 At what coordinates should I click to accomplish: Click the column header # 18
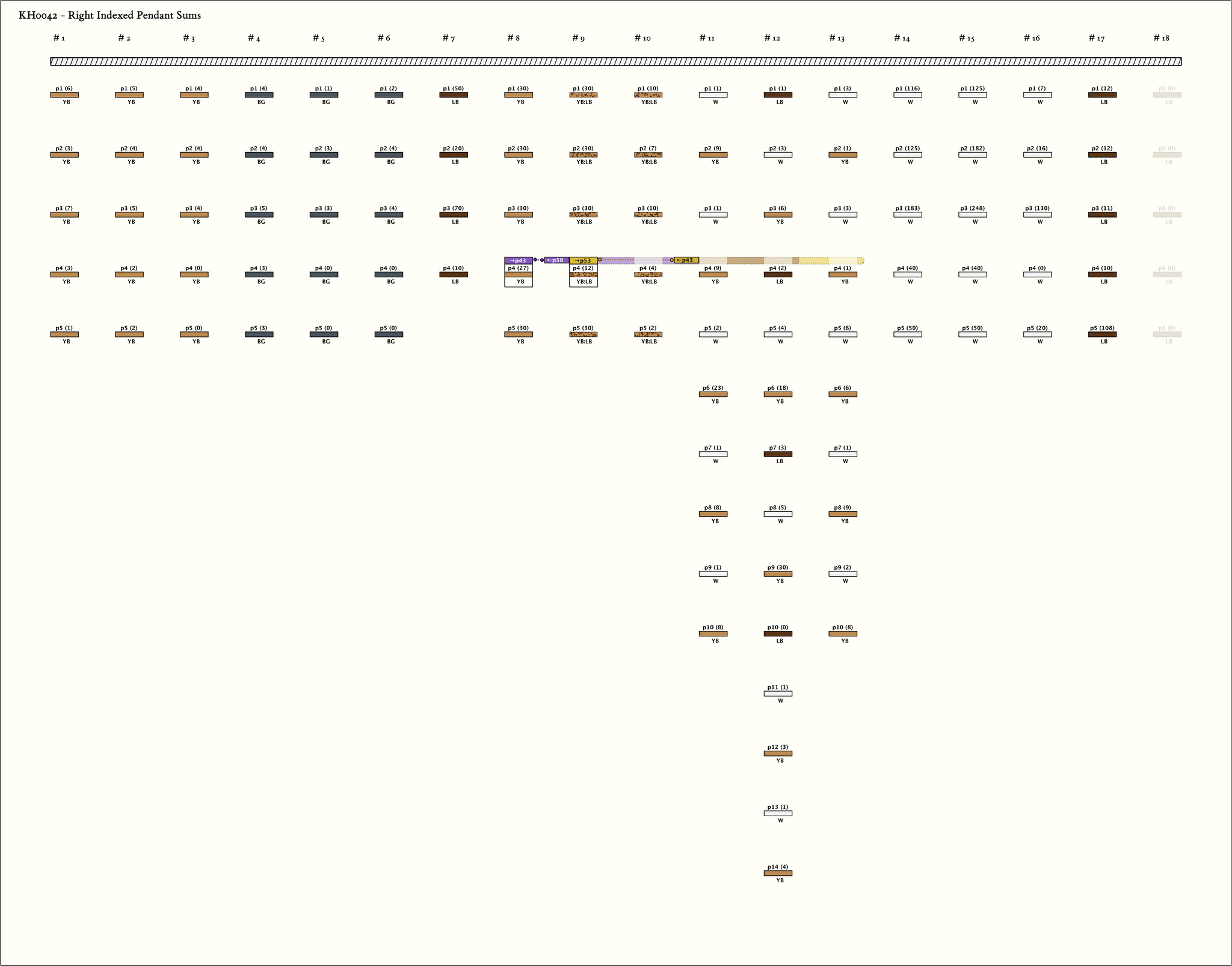1161,38
